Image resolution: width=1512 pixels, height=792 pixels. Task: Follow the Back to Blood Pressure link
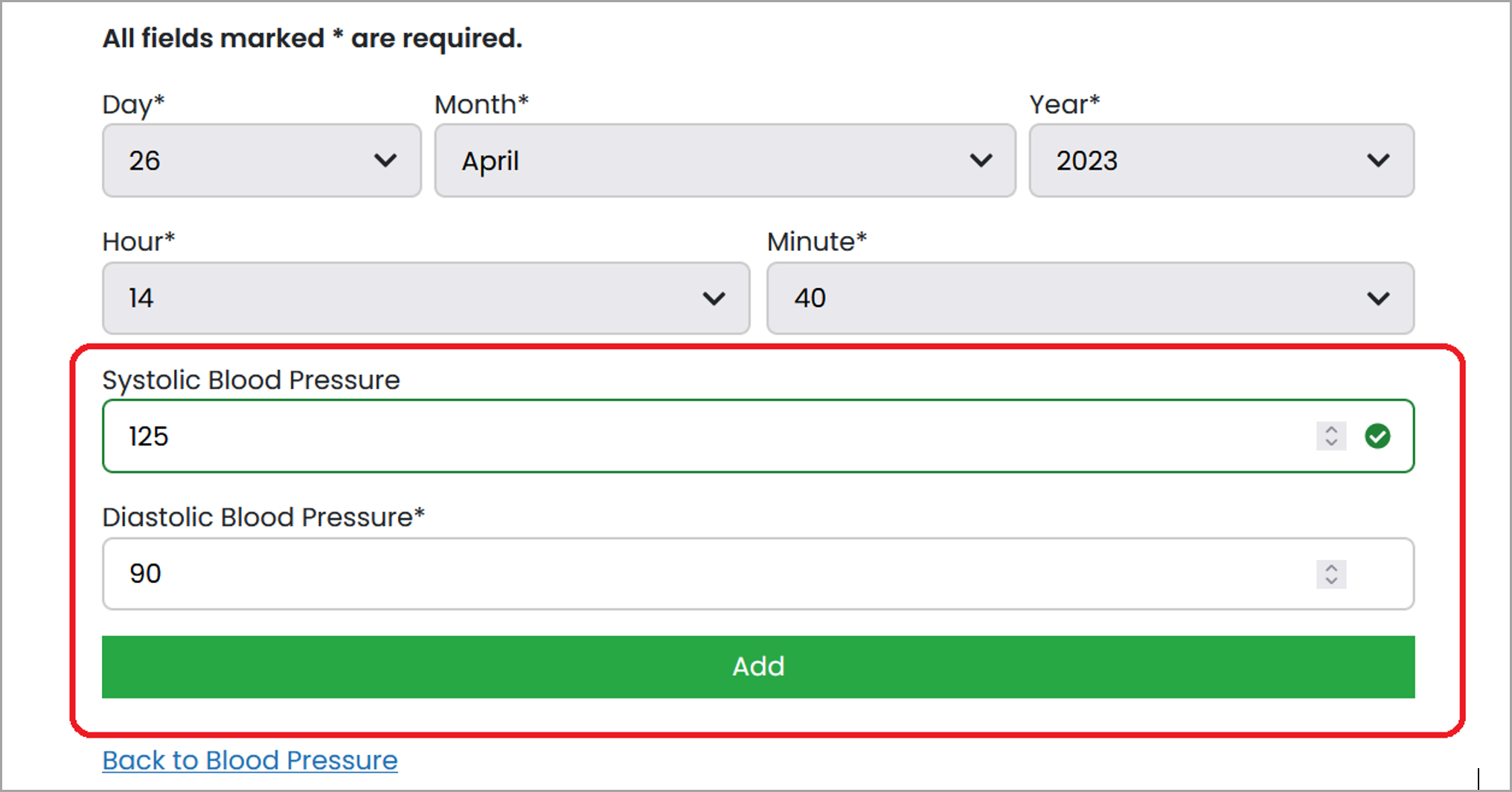[x=250, y=761]
